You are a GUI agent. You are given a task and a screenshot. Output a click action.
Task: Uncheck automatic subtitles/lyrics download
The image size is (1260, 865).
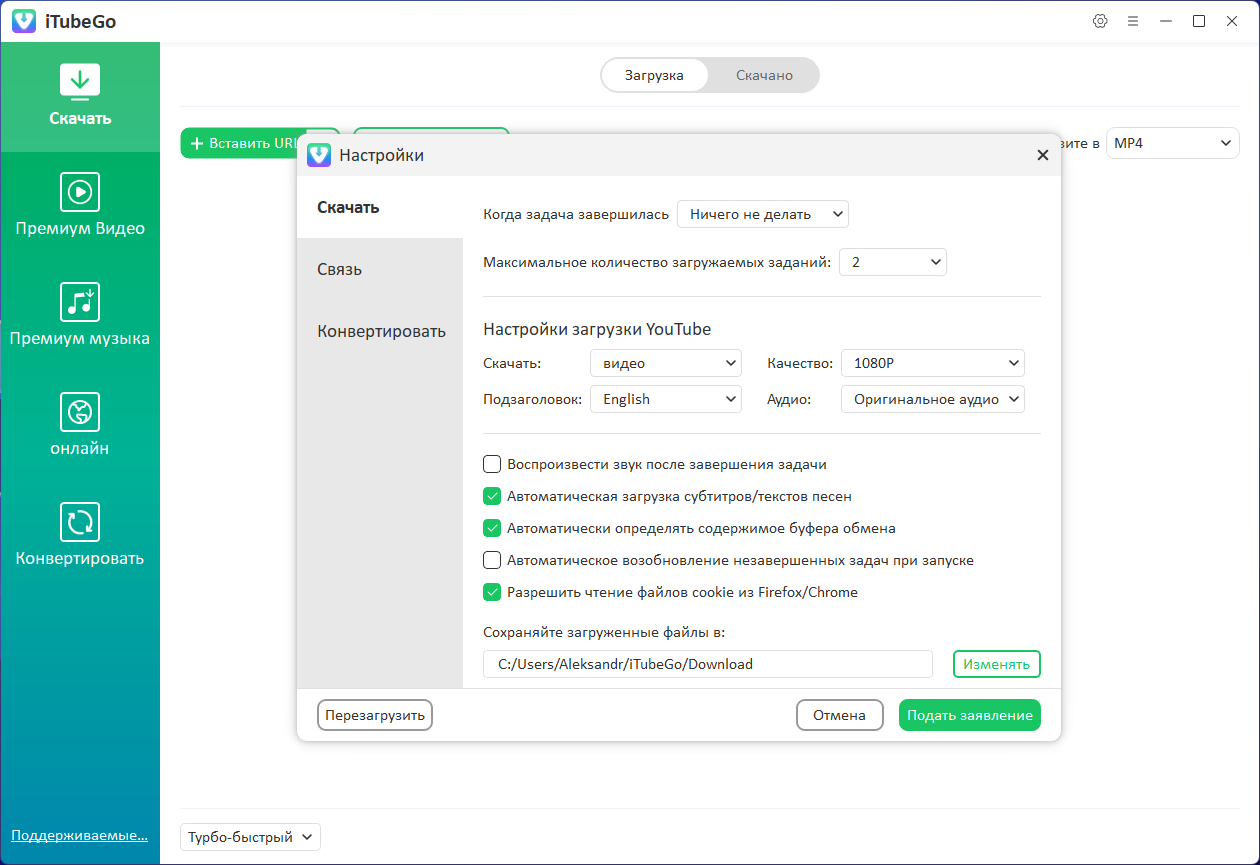point(492,496)
